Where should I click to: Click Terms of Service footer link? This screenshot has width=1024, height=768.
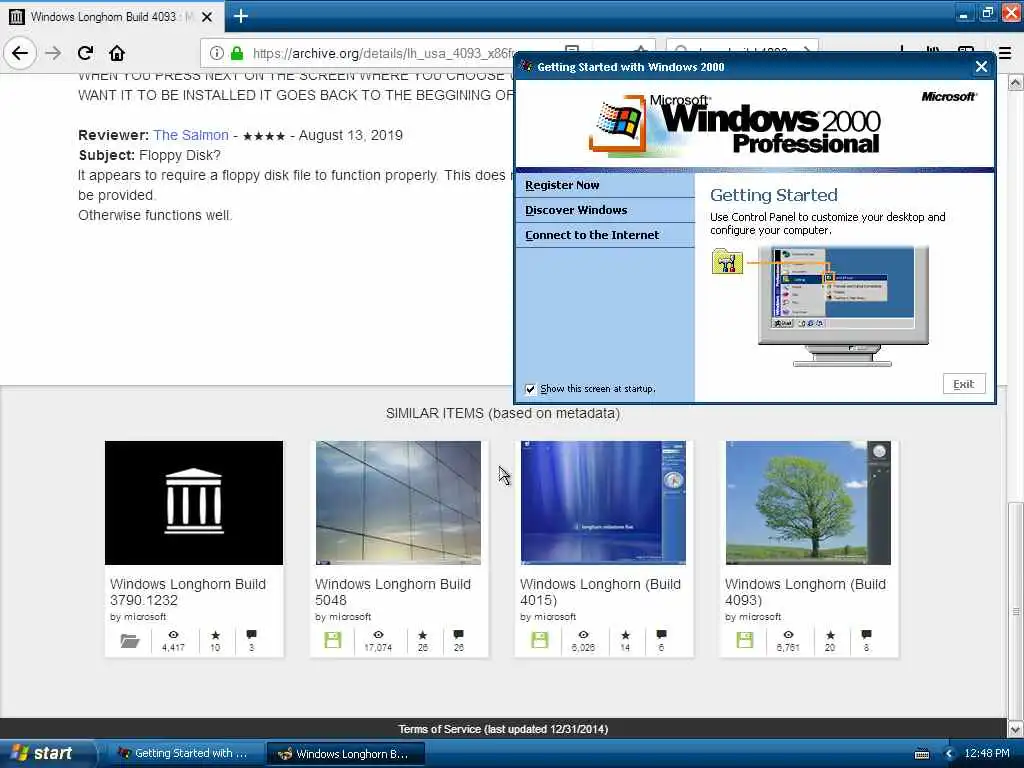click(x=503, y=729)
